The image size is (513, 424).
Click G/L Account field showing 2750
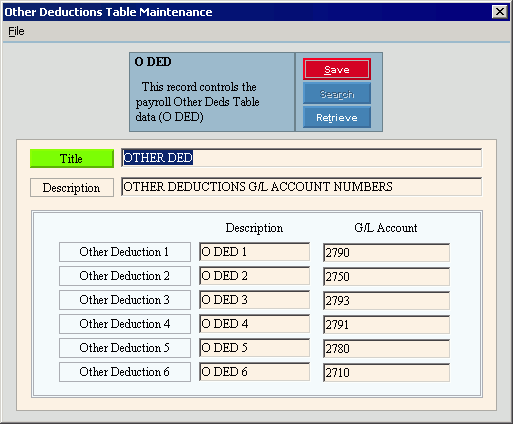(386, 277)
